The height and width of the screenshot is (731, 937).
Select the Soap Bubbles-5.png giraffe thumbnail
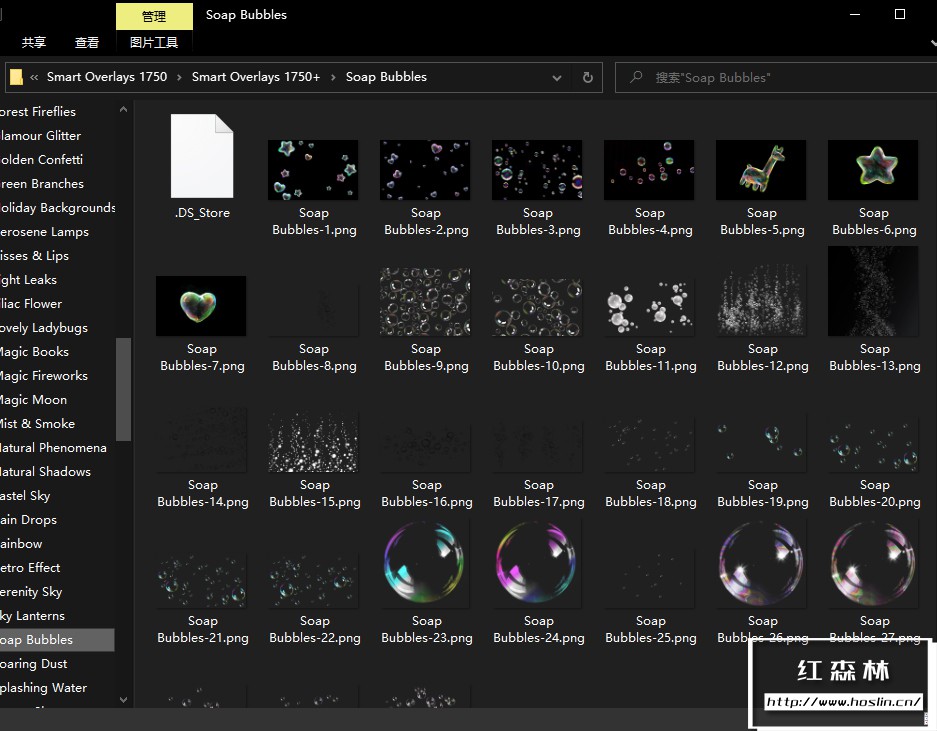pyautogui.click(x=761, y=170)
